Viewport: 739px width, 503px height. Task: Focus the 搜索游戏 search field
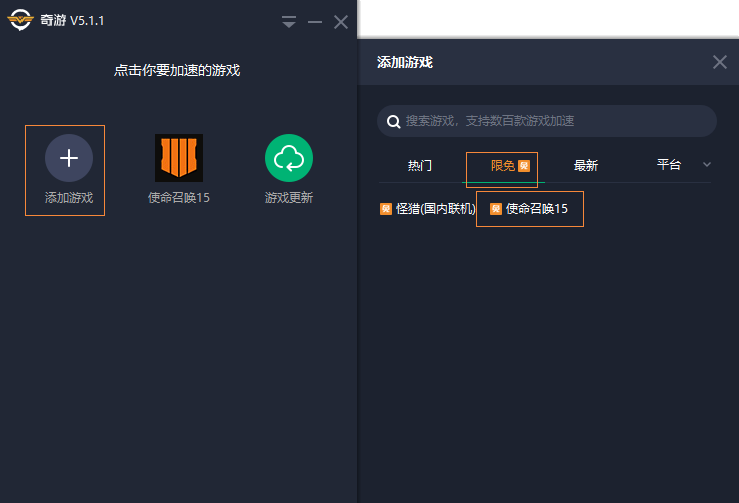[x=547, y=121]
